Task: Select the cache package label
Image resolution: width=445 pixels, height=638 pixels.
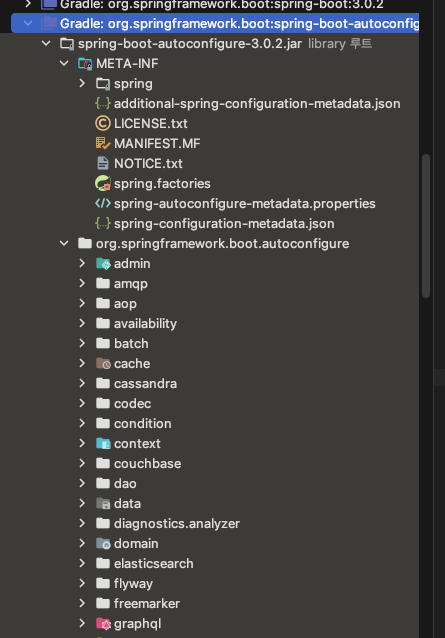Action: 132,364
